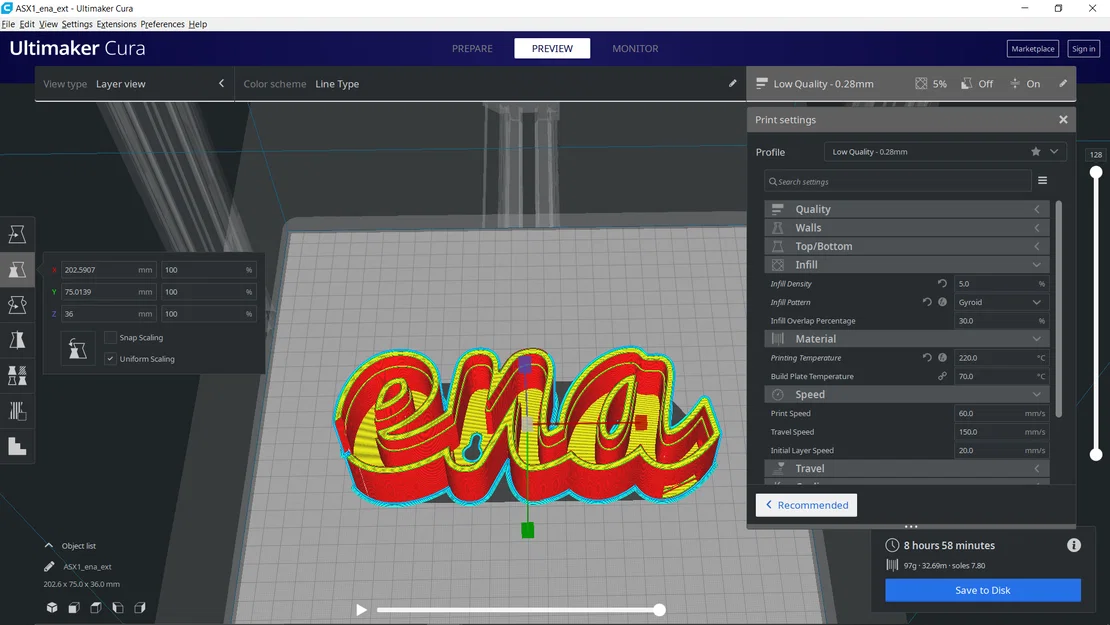Click the layer path slider handle
Image resolution: width=1110 pixels, height=625 pixels.
tap(659, 609)
